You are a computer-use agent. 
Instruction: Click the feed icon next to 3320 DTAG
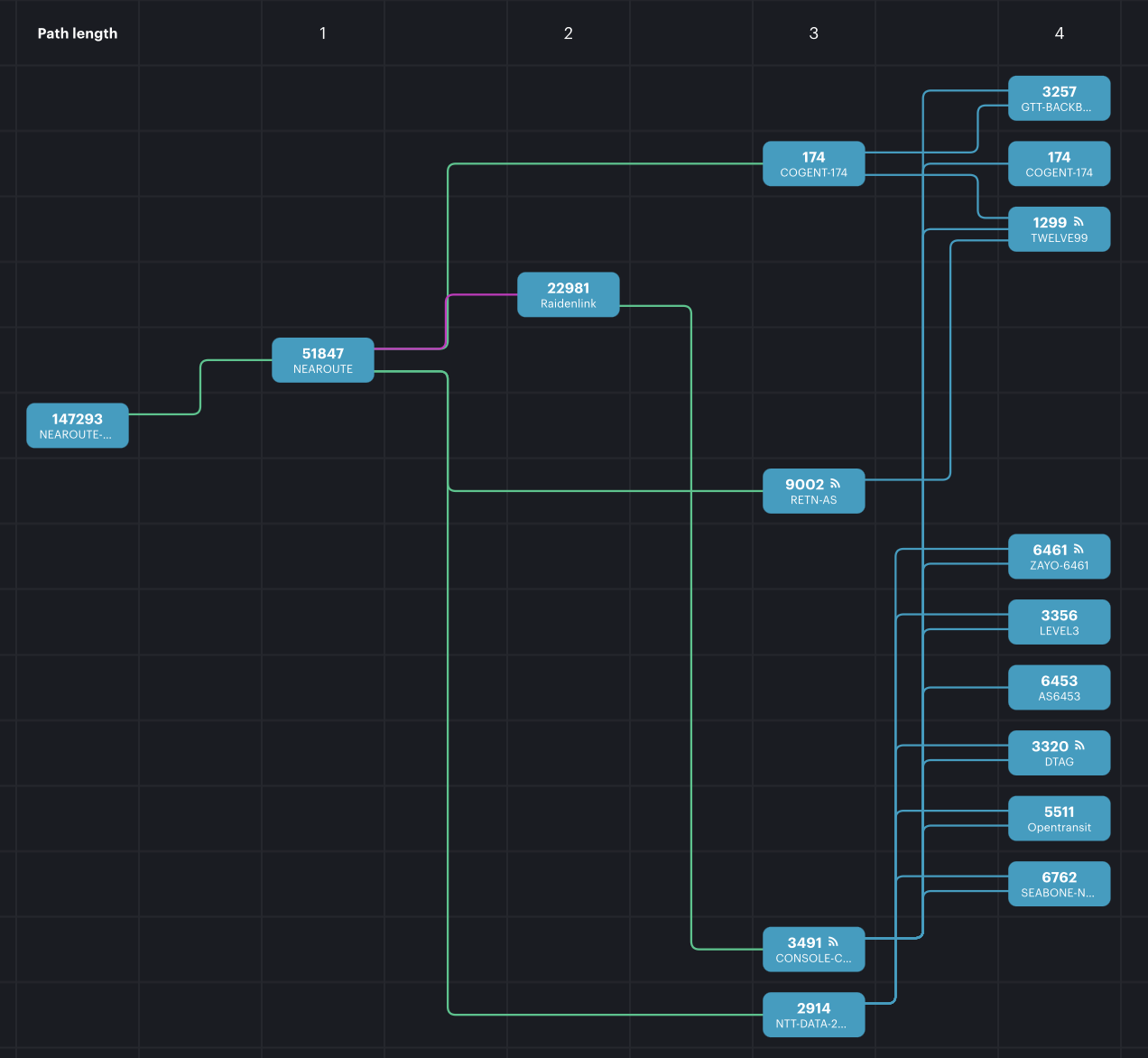point(1079,746)
